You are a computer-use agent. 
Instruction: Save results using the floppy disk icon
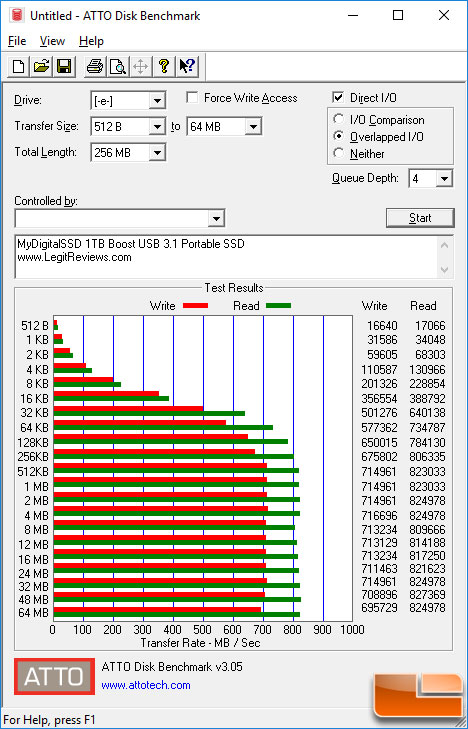click(64, 66)
